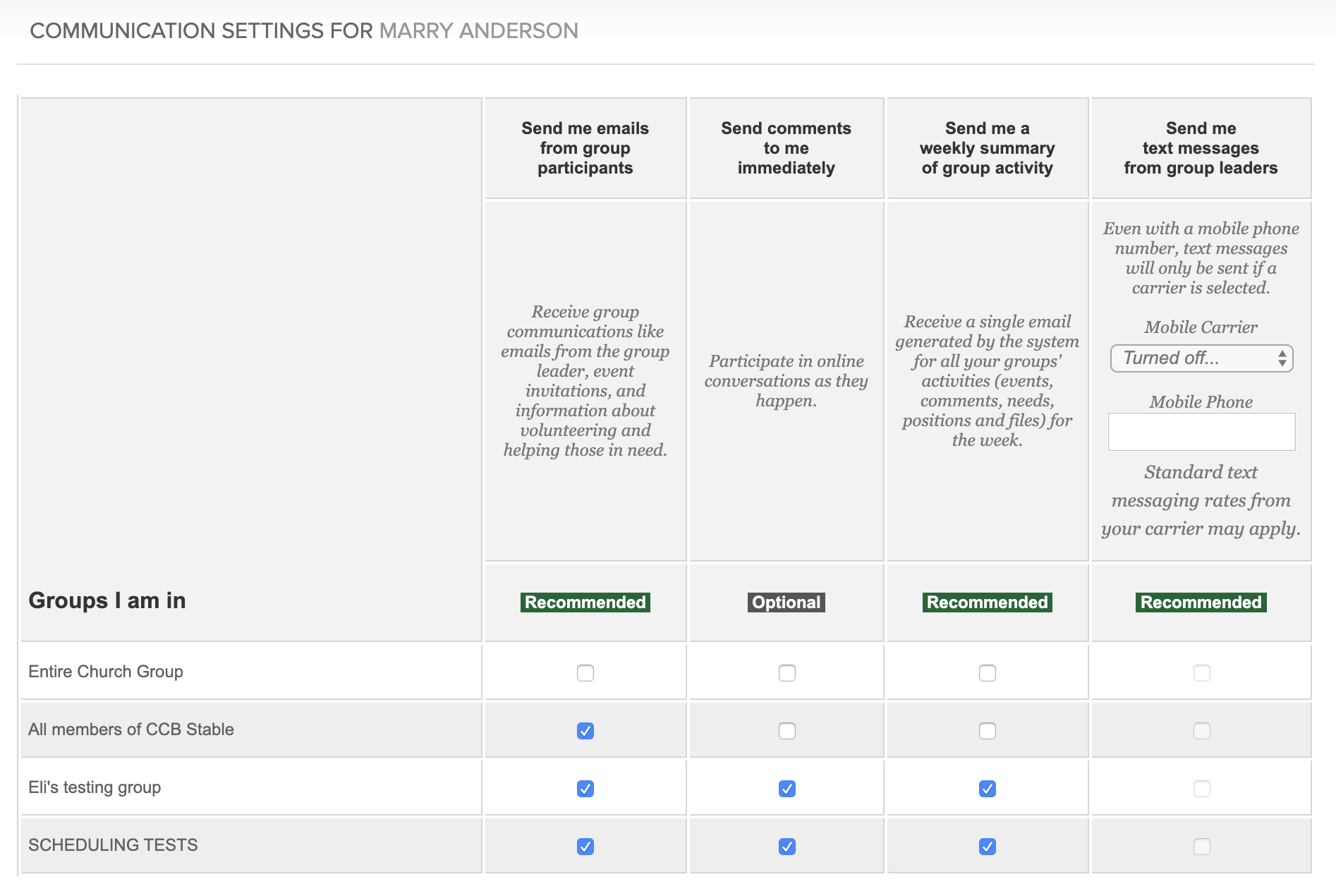Click the Mobile Phone input field
Viewport: 1336px width, 896px height.
pos(1201,432)
